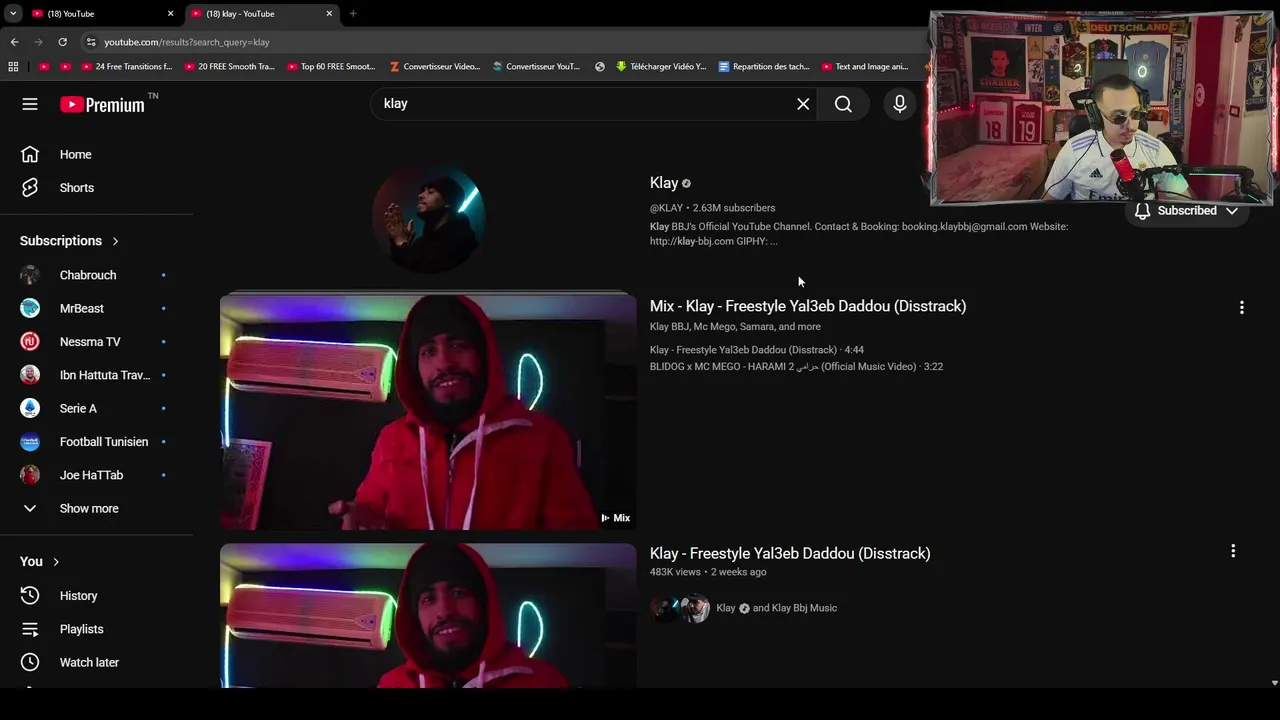
Task: Reload the page
Action: [62, 42]
